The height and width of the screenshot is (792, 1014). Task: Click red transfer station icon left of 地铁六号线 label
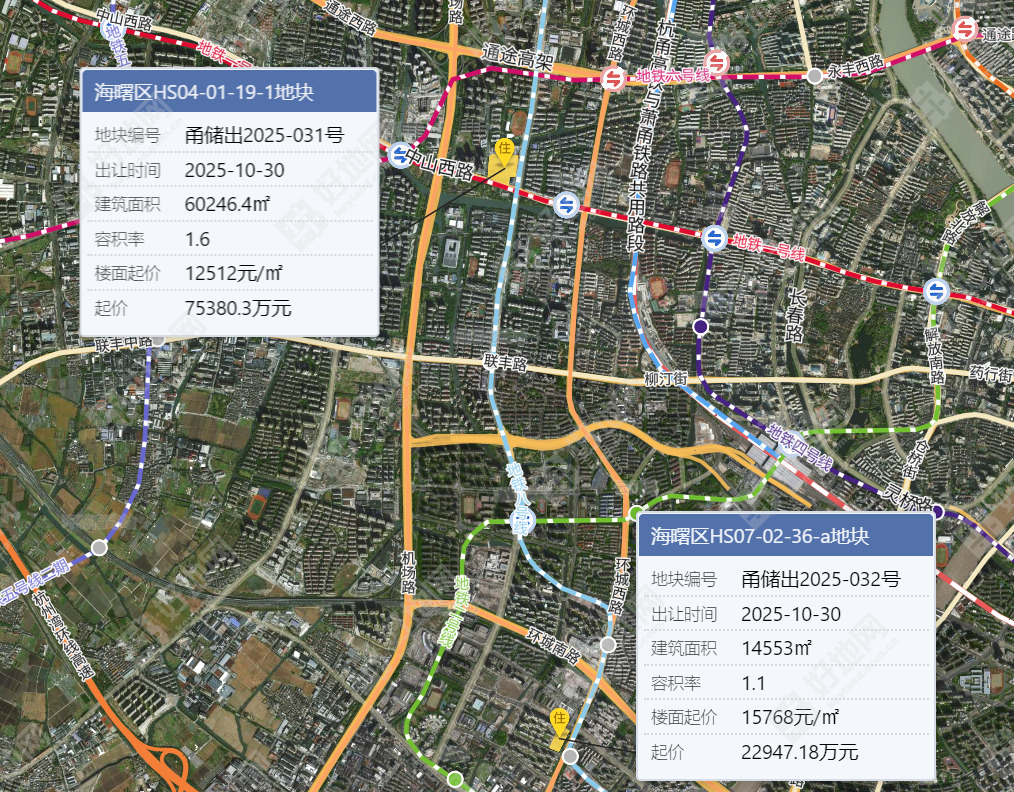click(613, 77)
